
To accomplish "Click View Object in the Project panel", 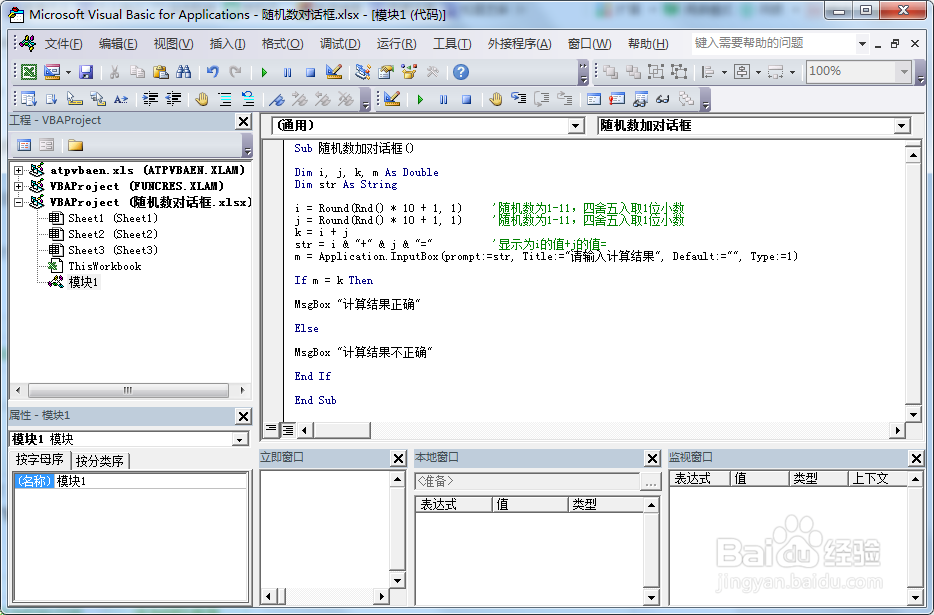I will 46,145.
